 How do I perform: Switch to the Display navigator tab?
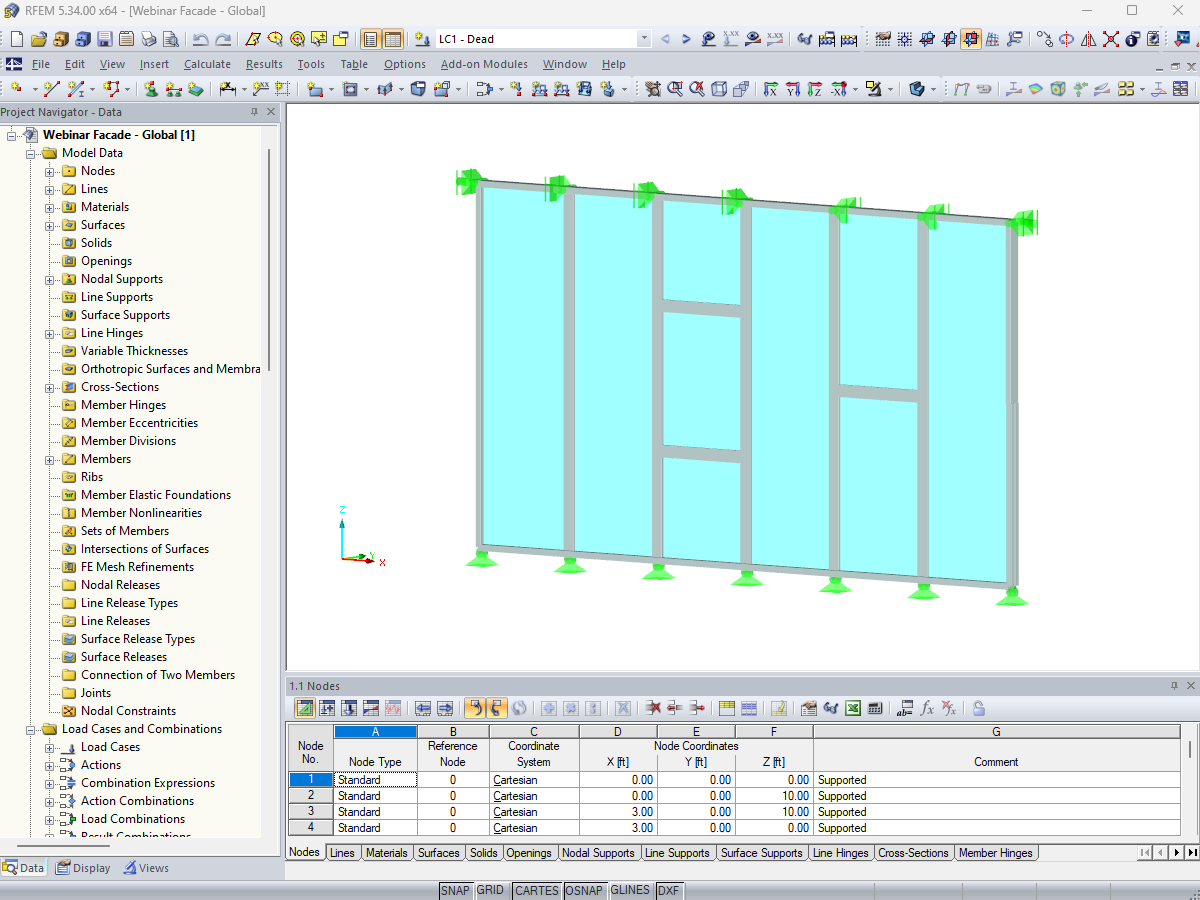click(x=84, y=868)
